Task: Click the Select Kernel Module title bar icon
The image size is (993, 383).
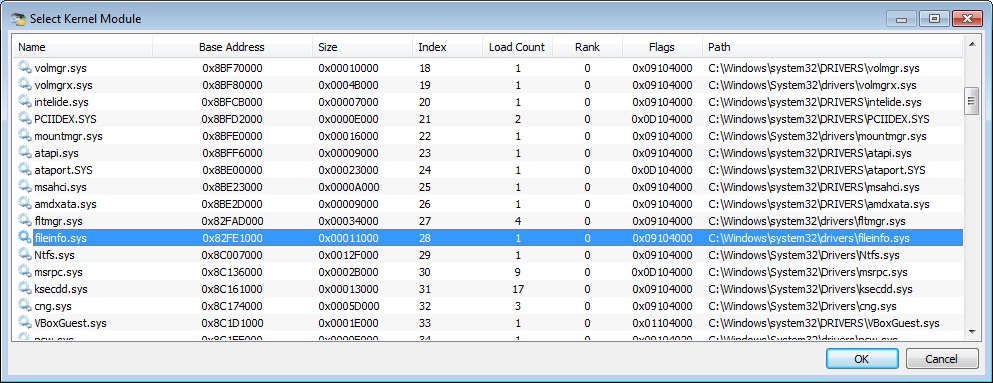Action: 18,19
